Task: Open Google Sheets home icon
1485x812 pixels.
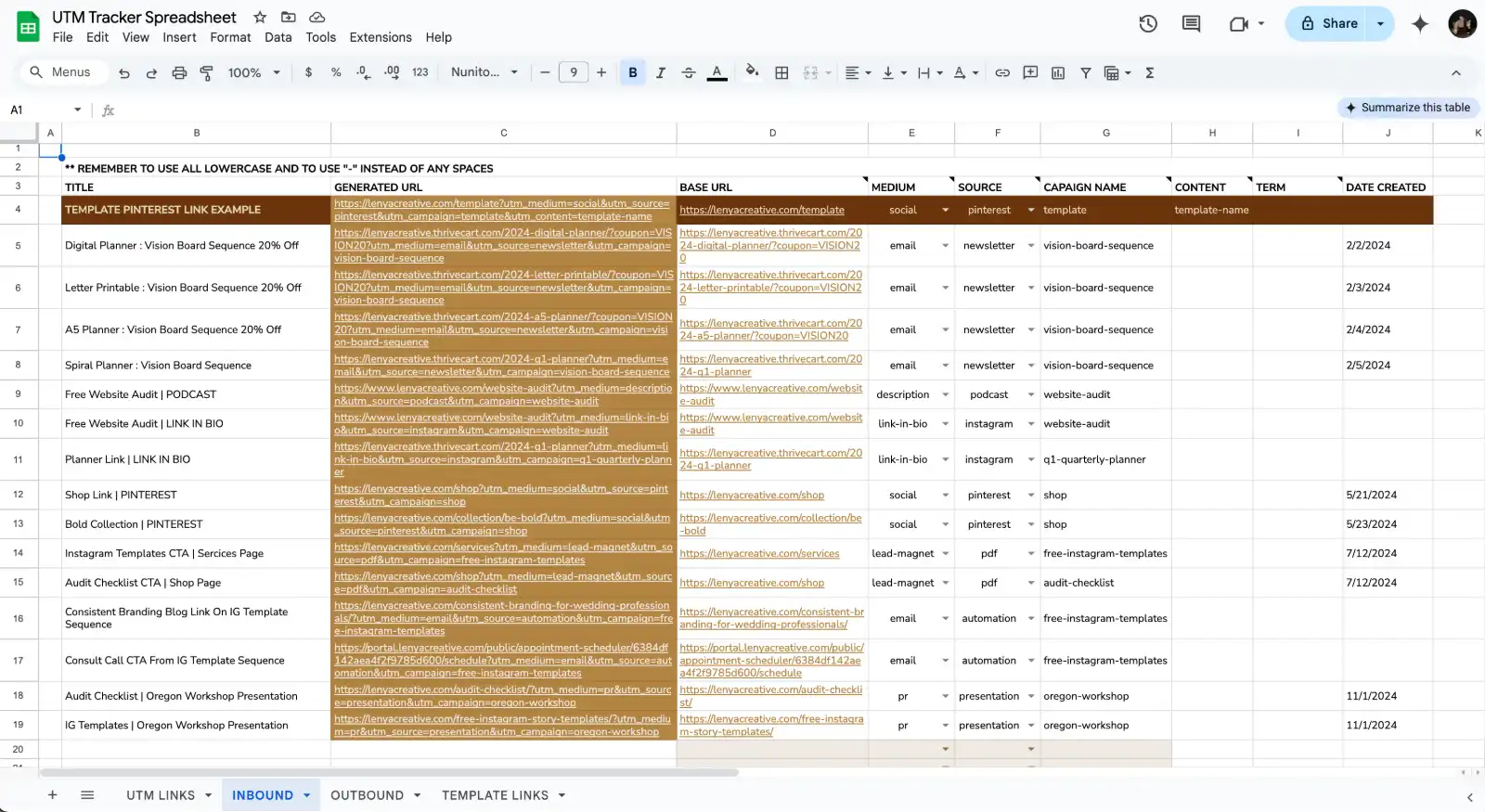Action: click(x=28, y=27)
